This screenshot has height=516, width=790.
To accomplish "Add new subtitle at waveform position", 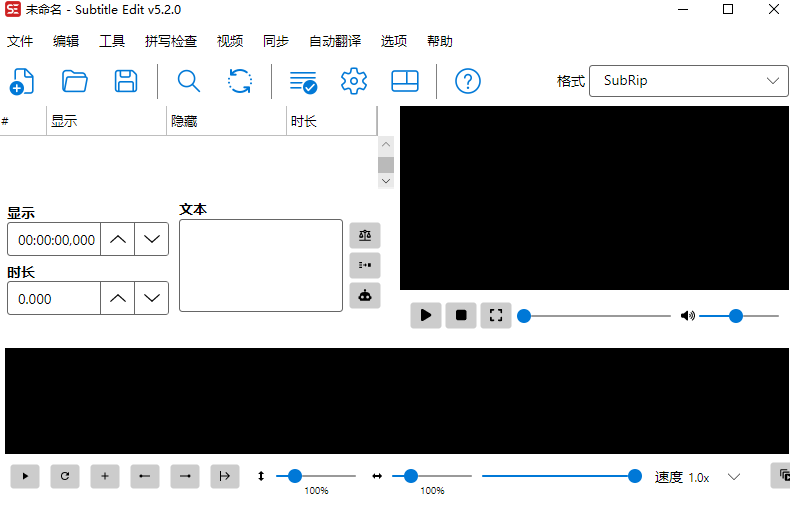I will [x=105, y=476].
